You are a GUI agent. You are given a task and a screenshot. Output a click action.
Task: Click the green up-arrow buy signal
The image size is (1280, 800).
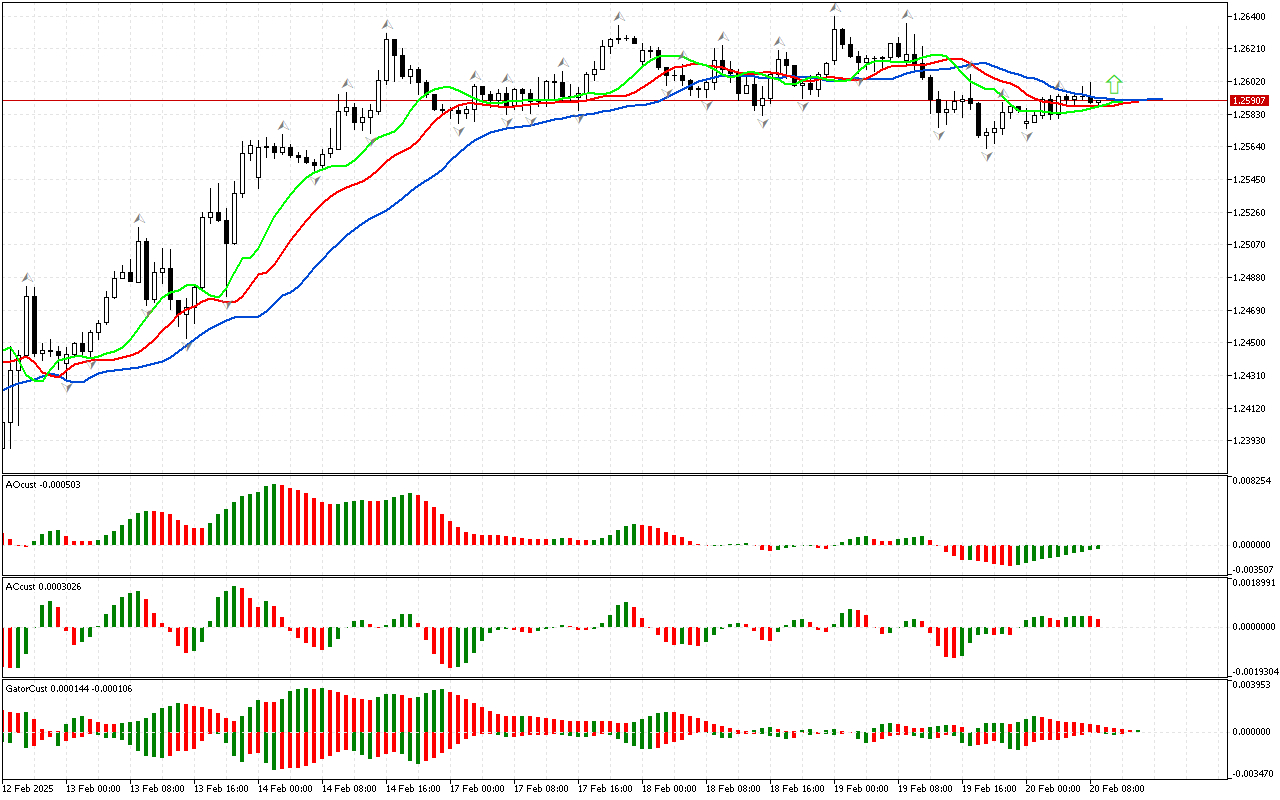tap(1114, 85)
